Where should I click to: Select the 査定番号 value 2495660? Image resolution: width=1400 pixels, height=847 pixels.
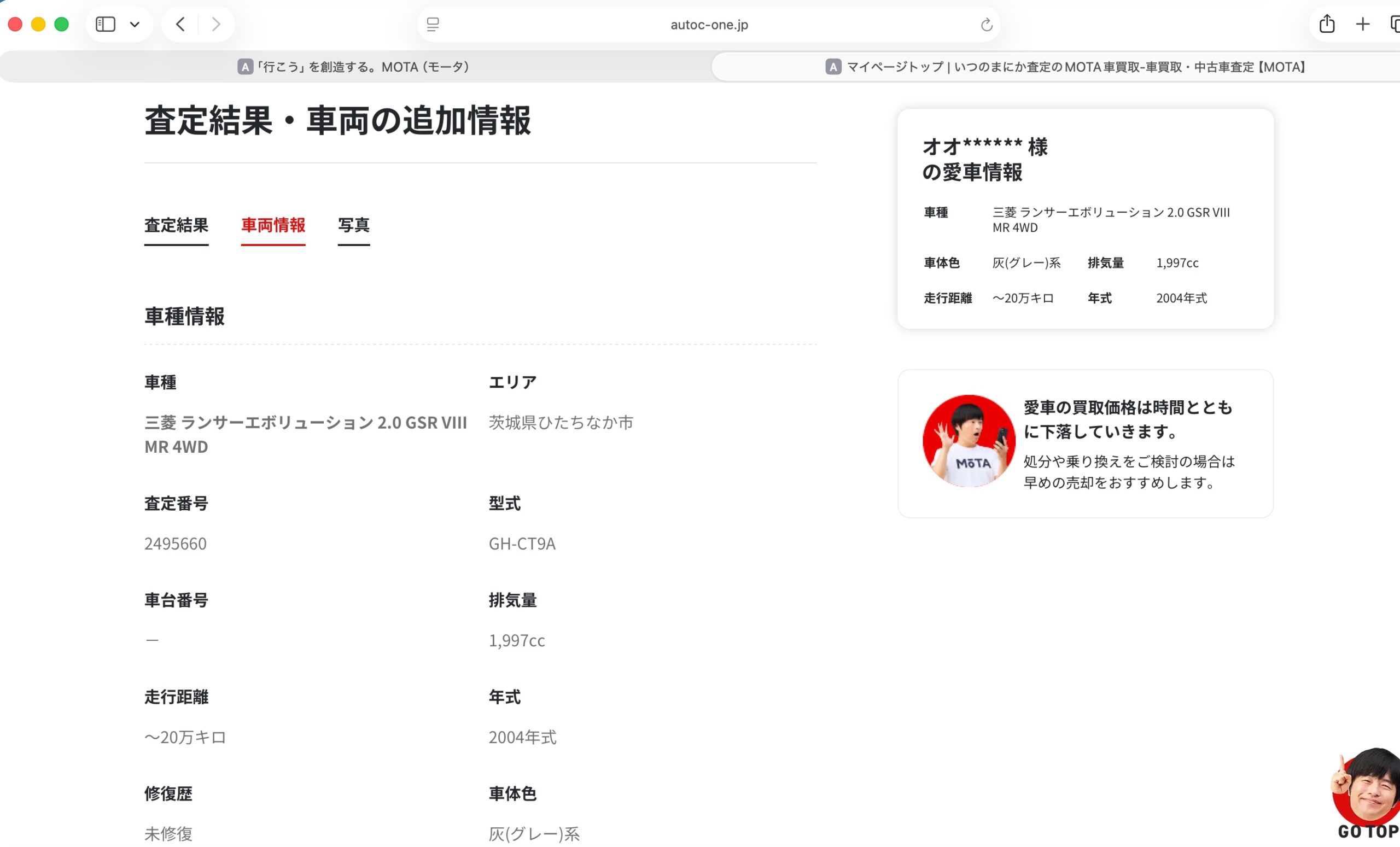tap(176, 544)
